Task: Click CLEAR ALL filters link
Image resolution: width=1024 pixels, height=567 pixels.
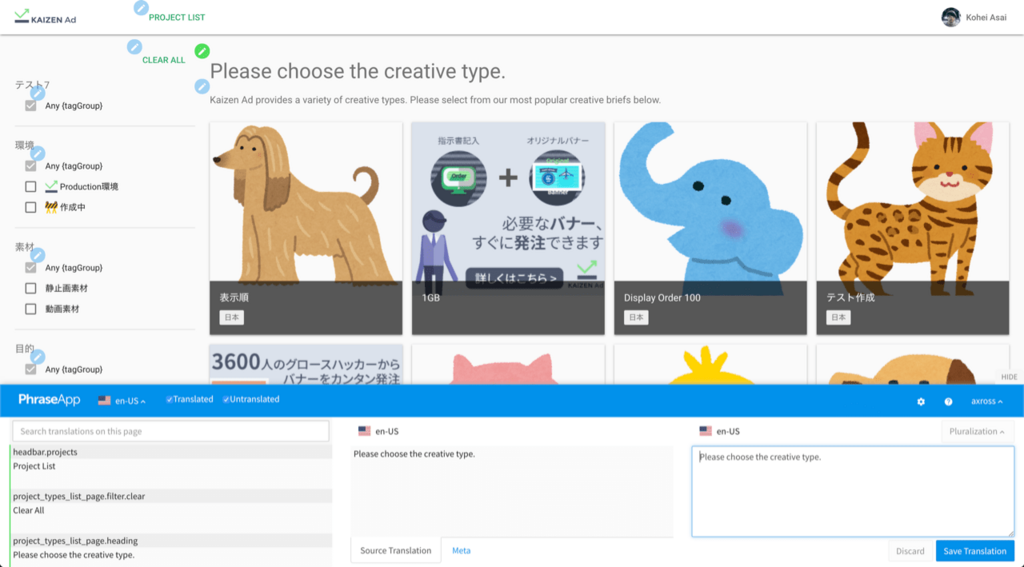Action: (x=164, y=60)
